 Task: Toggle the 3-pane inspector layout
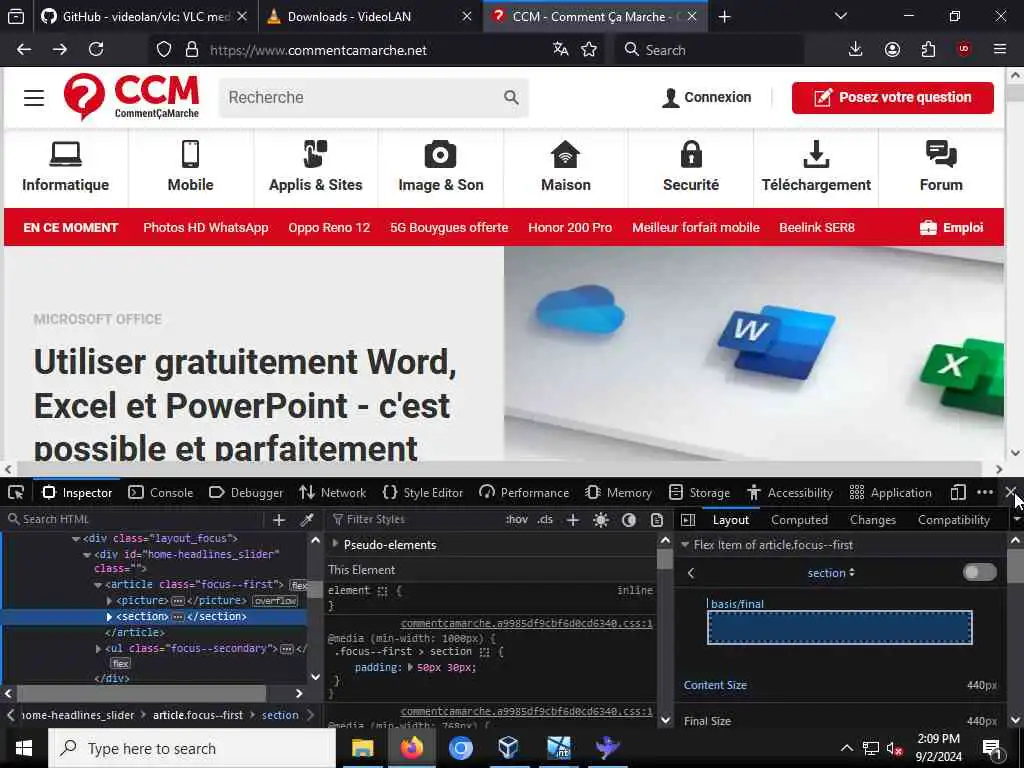pos(688,520)
